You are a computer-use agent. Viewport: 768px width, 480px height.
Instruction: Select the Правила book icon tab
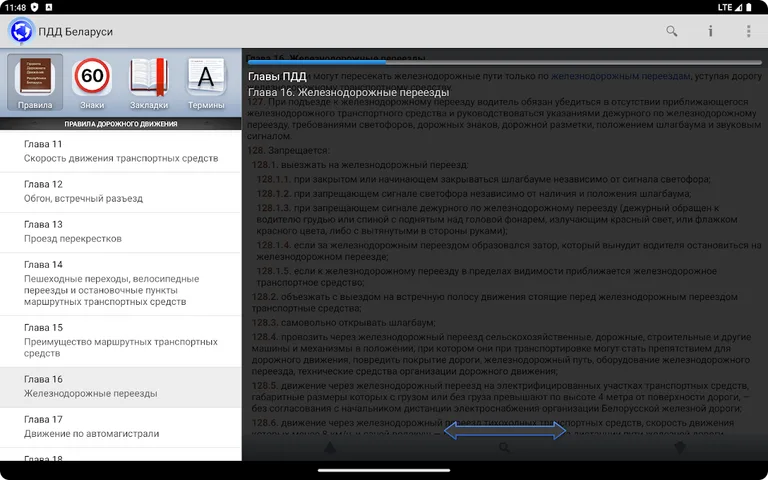pyautogui.click(x=35, y=82)
